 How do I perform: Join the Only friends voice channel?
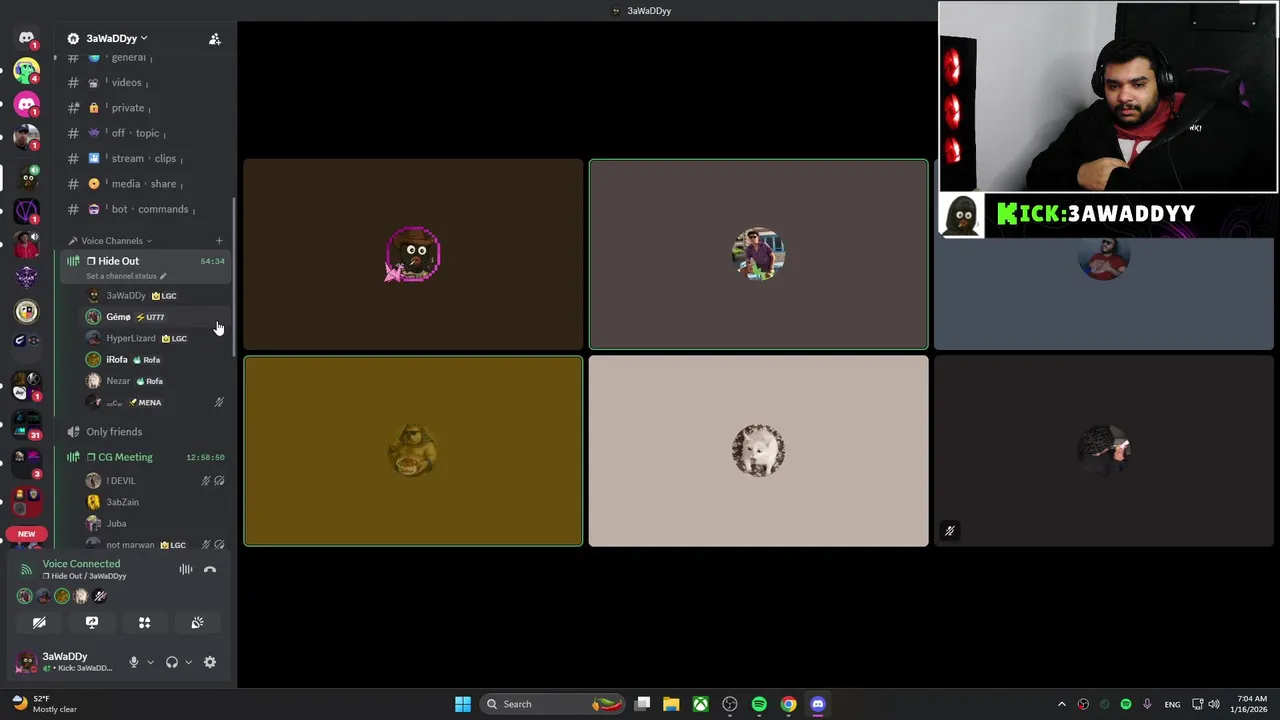pyautogui.click(x=143, y=432)
